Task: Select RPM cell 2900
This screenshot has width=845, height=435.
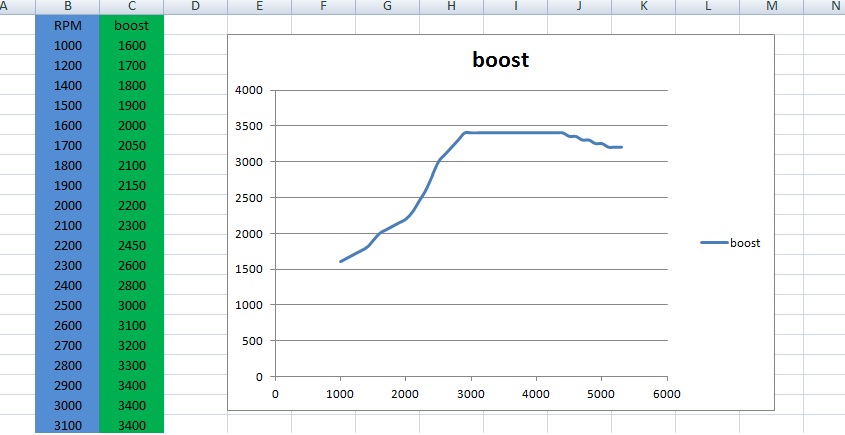Action: (x=67, y=385)
